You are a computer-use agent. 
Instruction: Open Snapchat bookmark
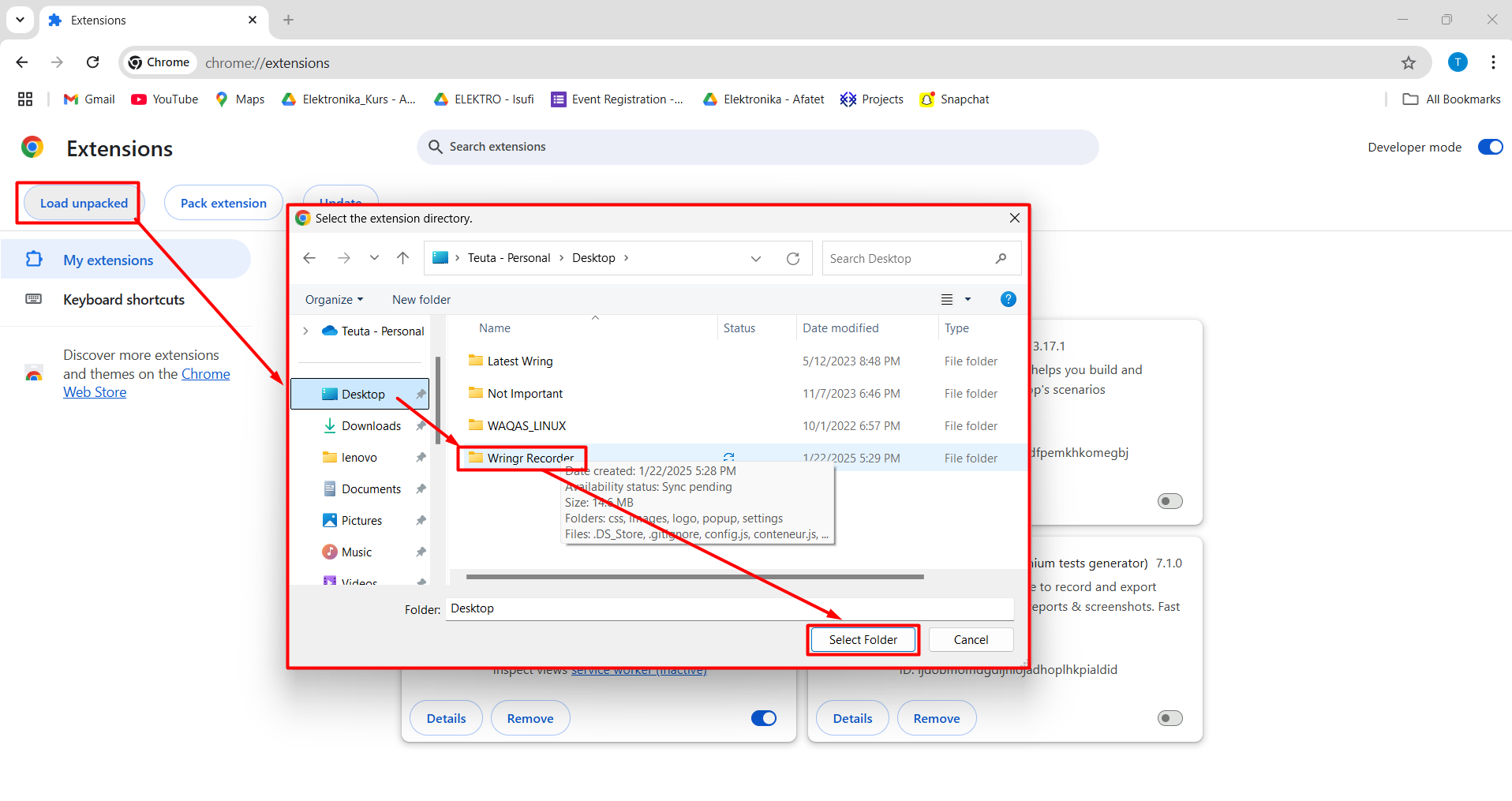coord(954,99)
